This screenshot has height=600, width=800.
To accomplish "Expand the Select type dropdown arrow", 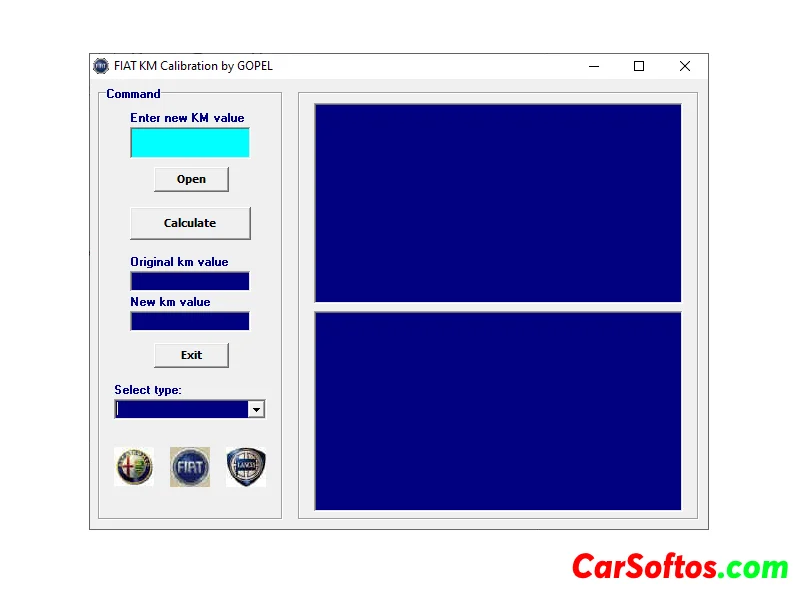I will 256,409.
